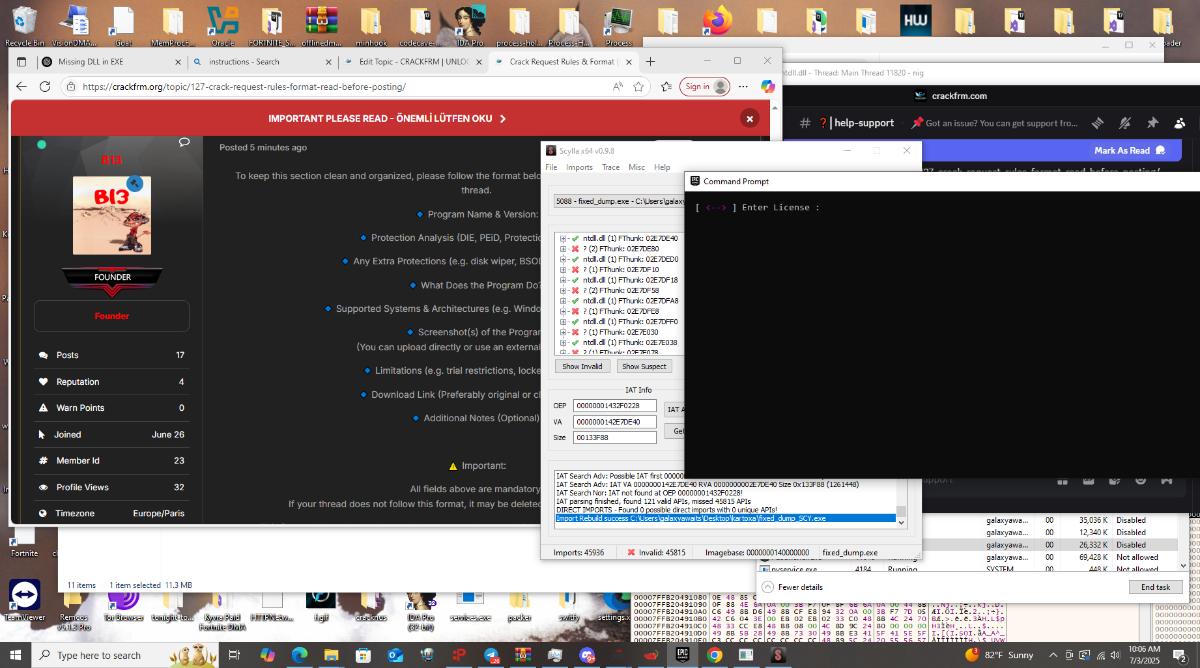The image size is (1200, 668).
Task: Refresh the crackfrm.org page in Edge
Action: tap(45, 87)
